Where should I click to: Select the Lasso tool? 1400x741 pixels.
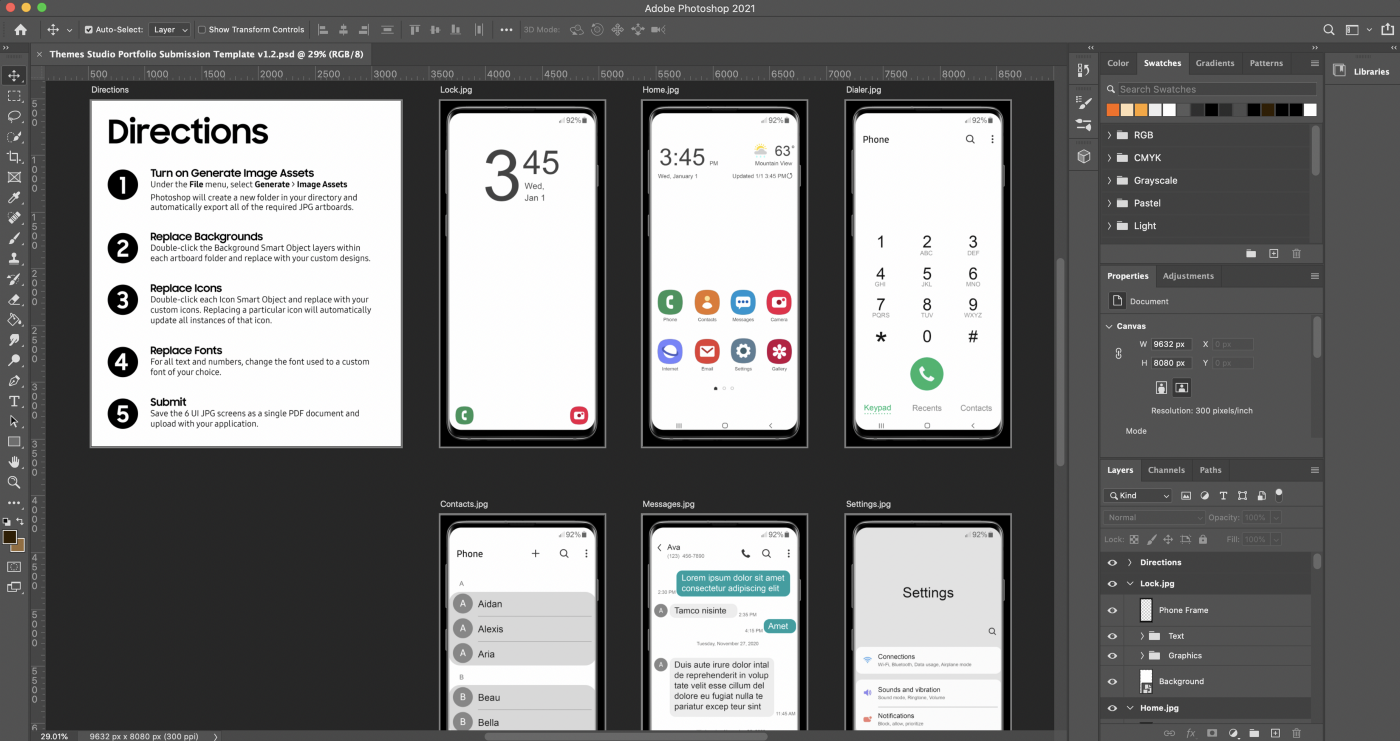pyautogui.click(x=14, y=116)
